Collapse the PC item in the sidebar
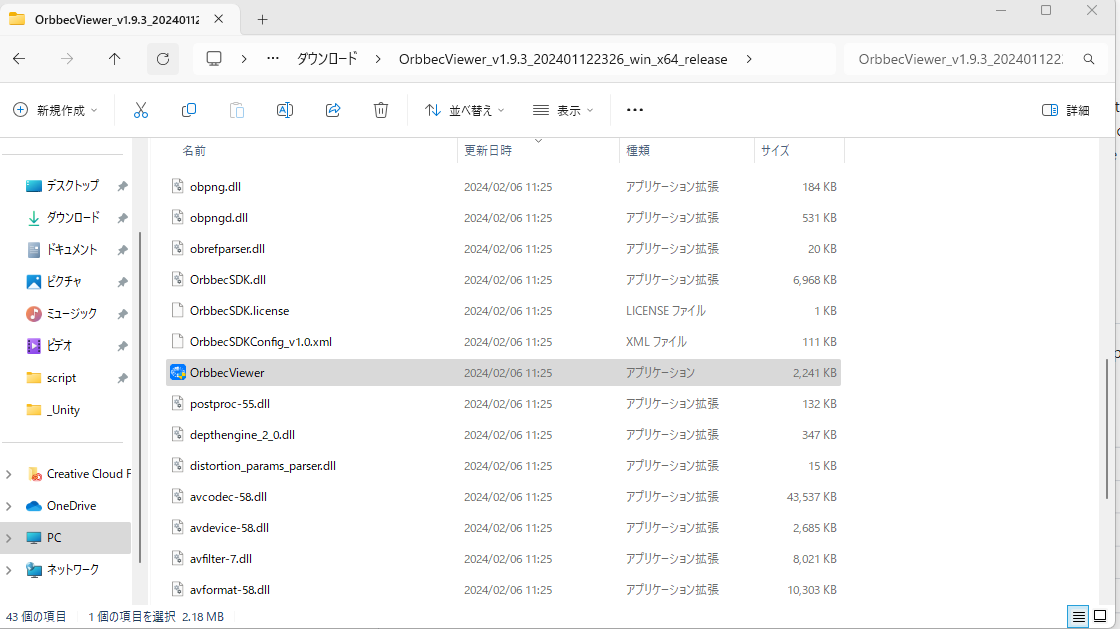 [x=9, y=537]
